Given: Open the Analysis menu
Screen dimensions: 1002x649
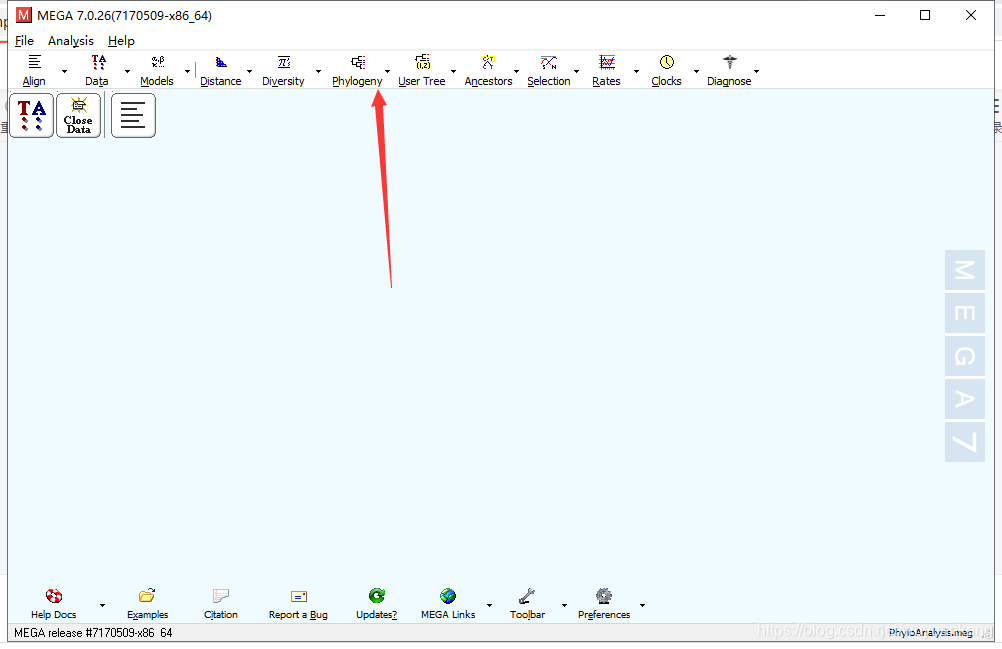Looking at the screenshot, I should point(71,41).
